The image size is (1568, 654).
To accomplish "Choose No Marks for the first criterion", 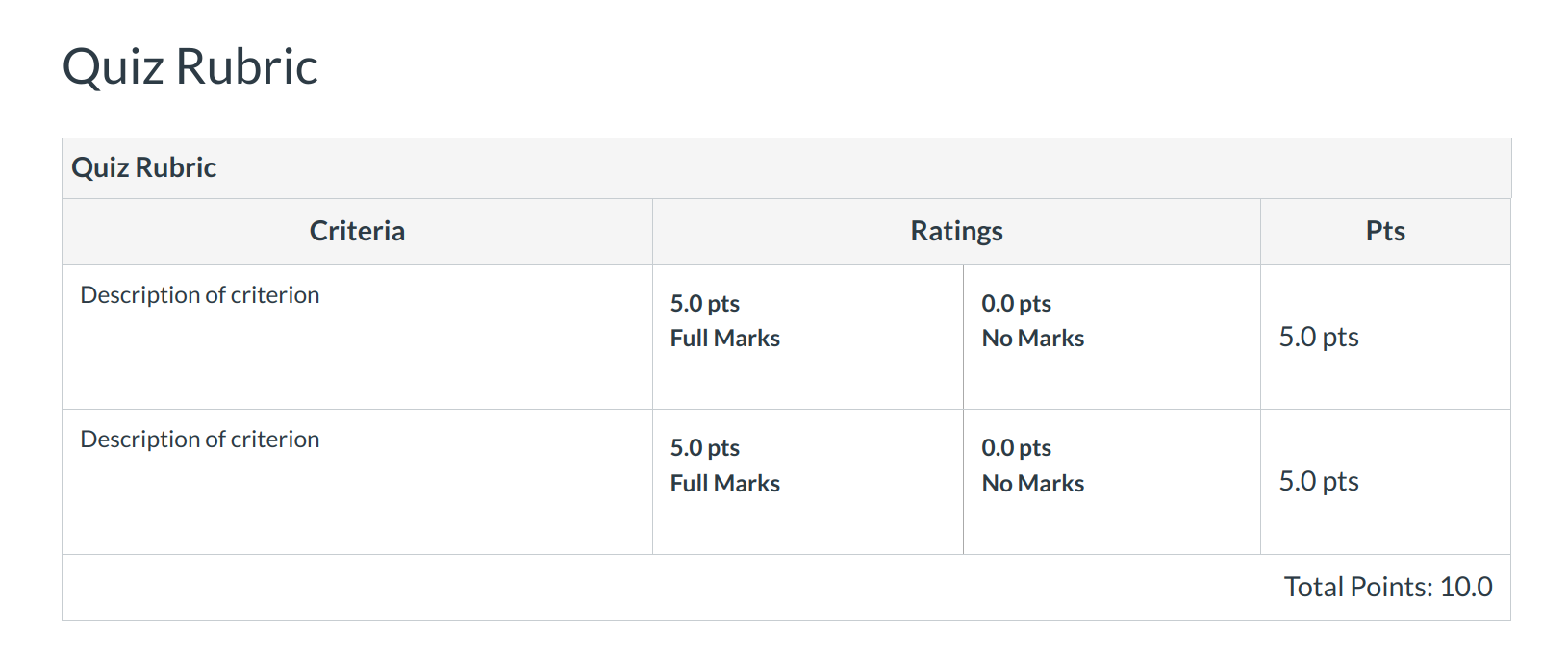I will click(1032, 339).
